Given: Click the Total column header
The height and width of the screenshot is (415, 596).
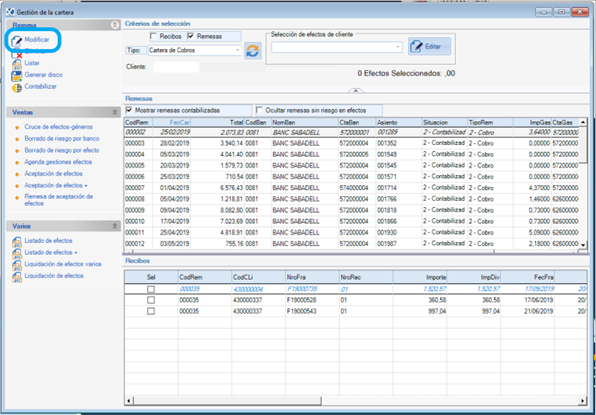Looking at the screenshot, I should 217,122.
